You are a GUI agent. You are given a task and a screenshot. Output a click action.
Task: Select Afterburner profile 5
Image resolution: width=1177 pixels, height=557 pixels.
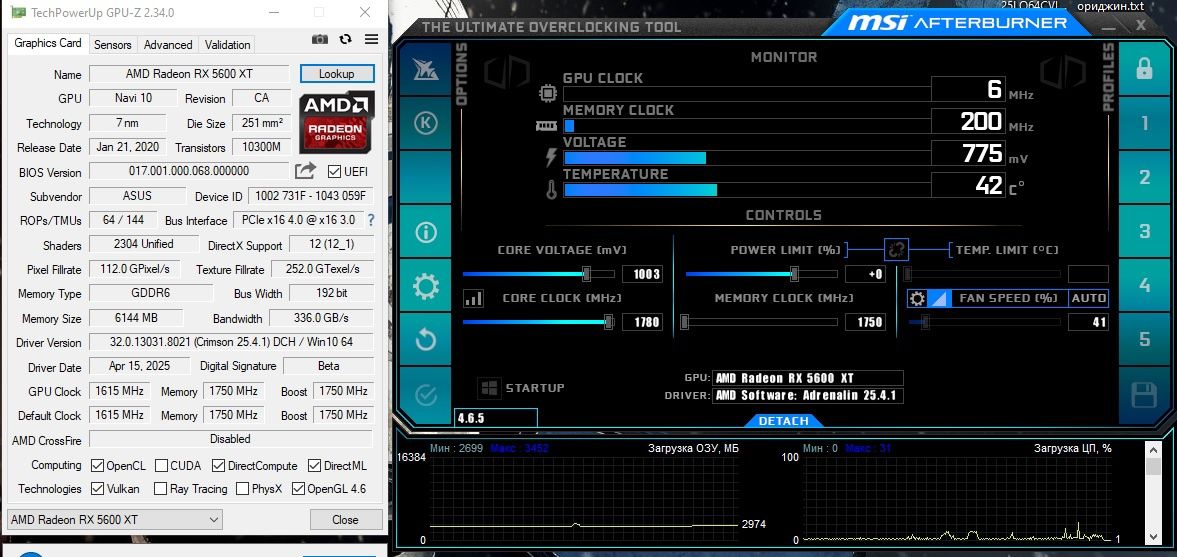1144,339
